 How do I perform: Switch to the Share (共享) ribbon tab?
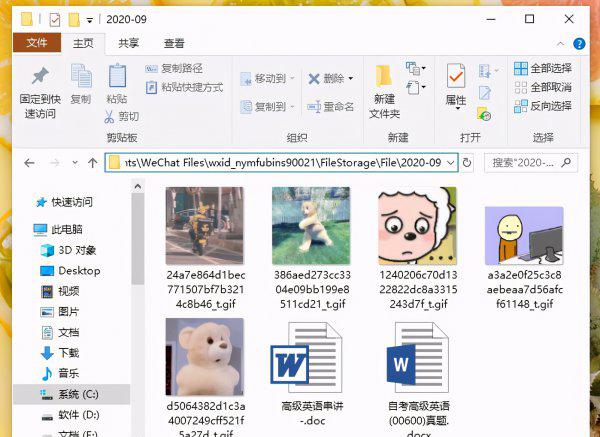point(128,43)
